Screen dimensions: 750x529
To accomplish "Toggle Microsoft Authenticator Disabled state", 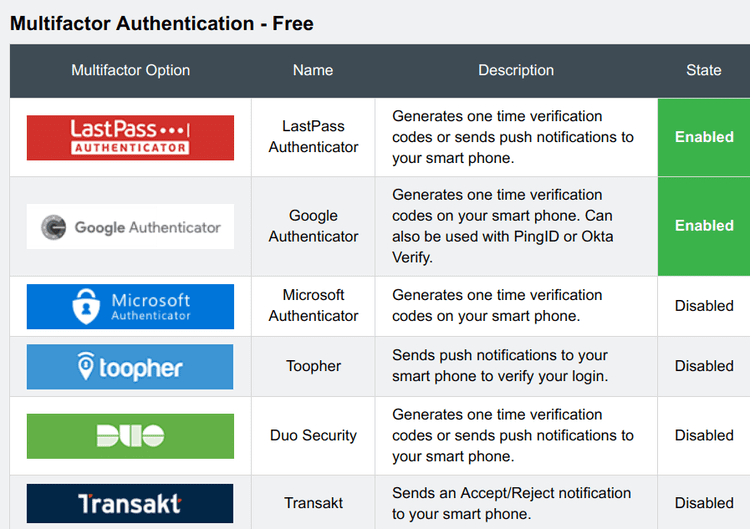I will click(x=704, y=306).
